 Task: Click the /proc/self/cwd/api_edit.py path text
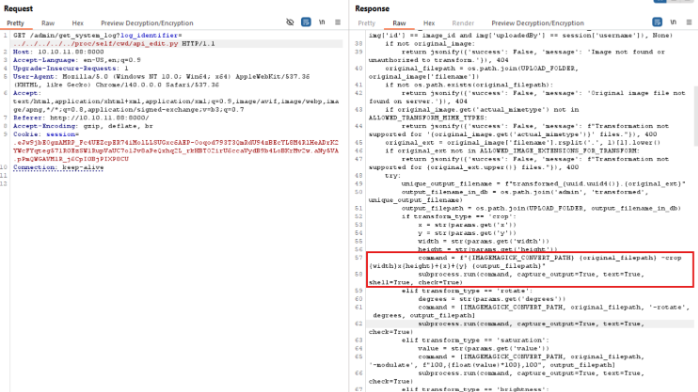(126, 44)
